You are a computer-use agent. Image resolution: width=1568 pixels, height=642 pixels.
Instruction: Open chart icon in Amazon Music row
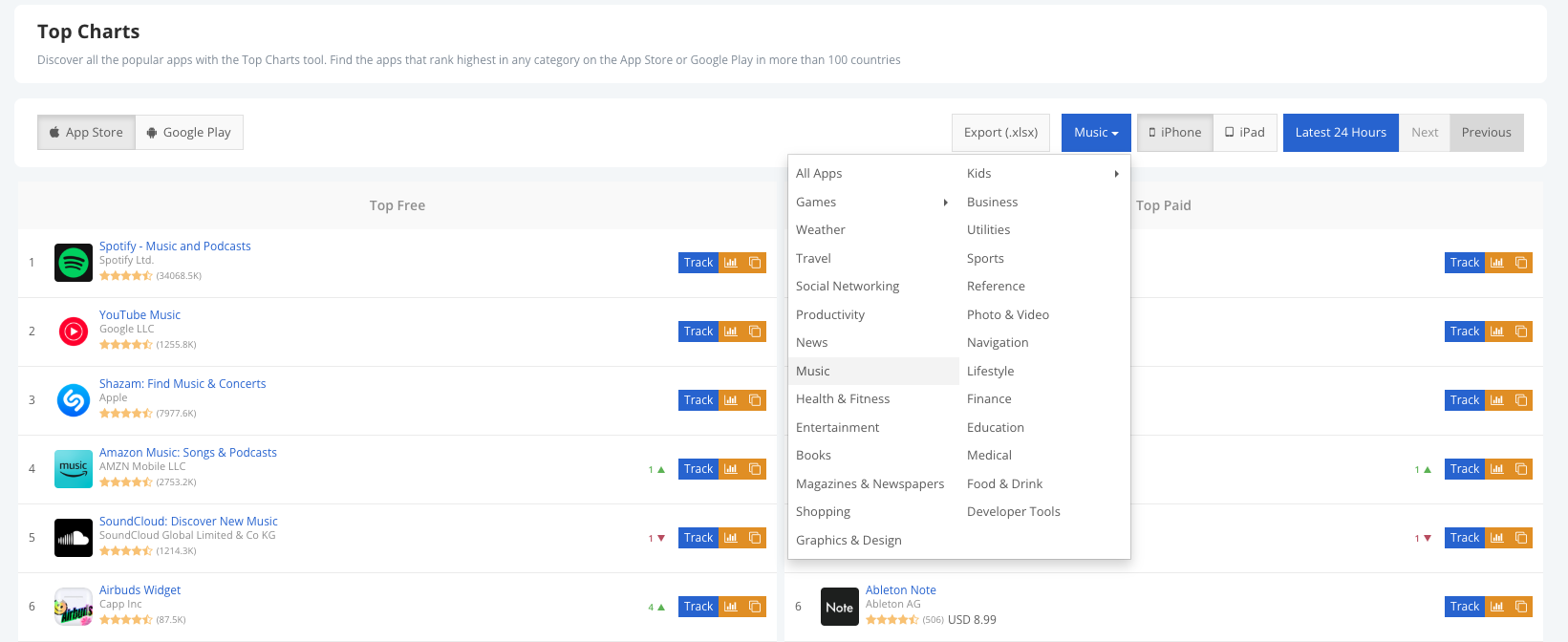click(731, 469)
